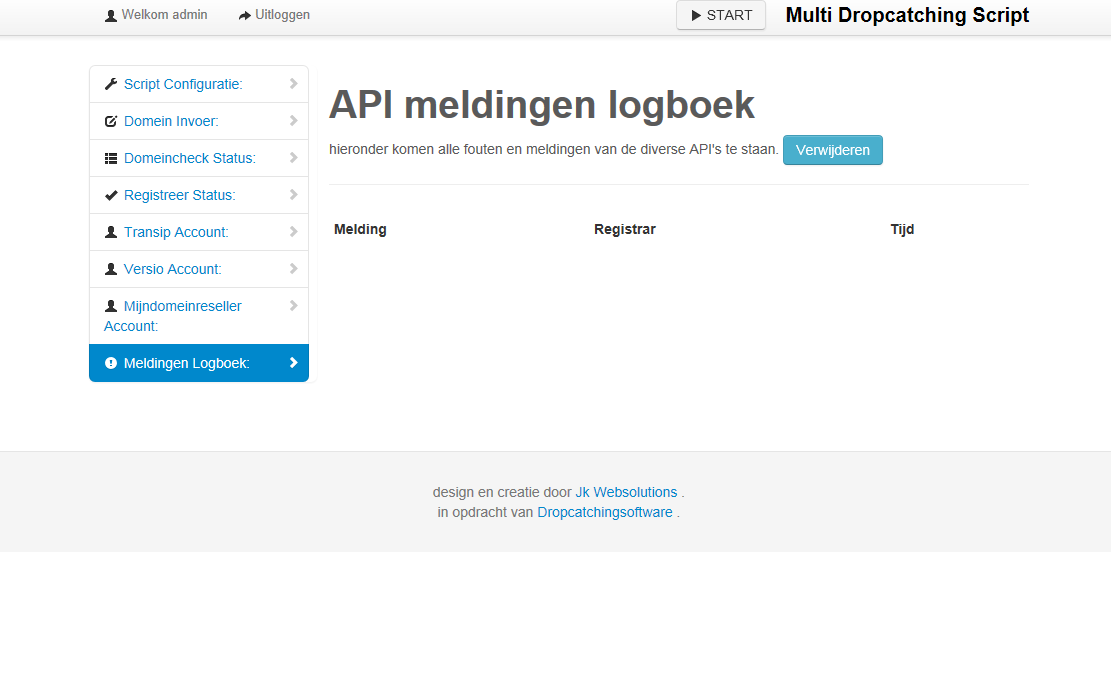
Task: Click the chevron arrow on Meldingen Logboek row
Action: (293, 363)
